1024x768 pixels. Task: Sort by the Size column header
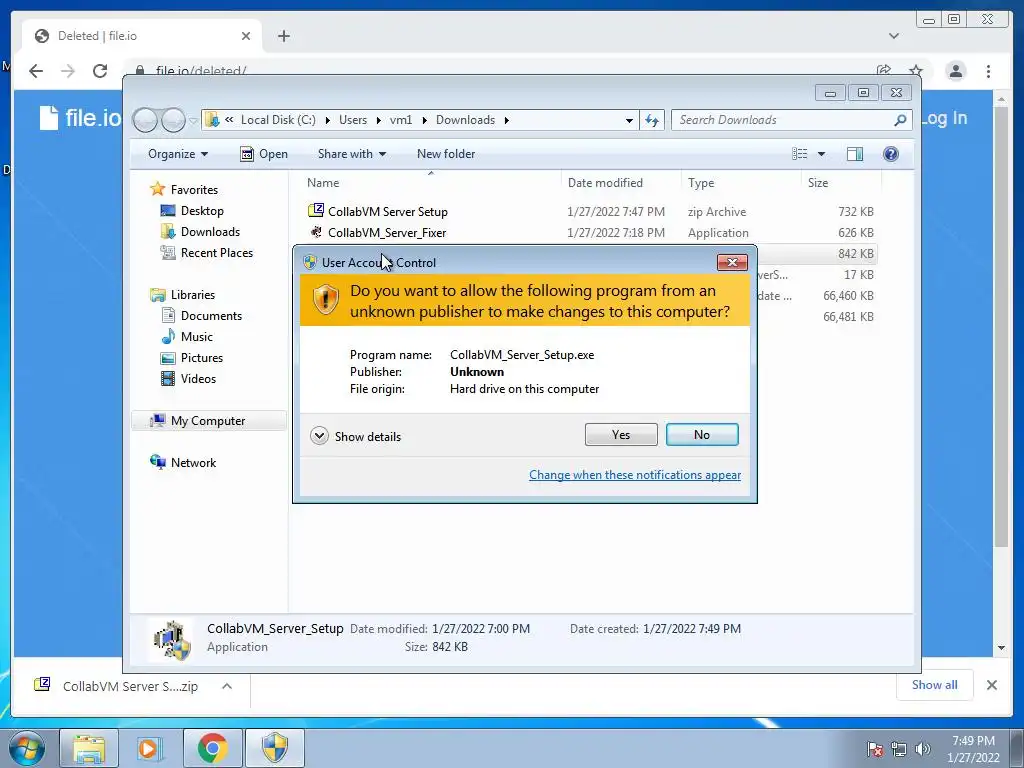[x=841, y=183]
